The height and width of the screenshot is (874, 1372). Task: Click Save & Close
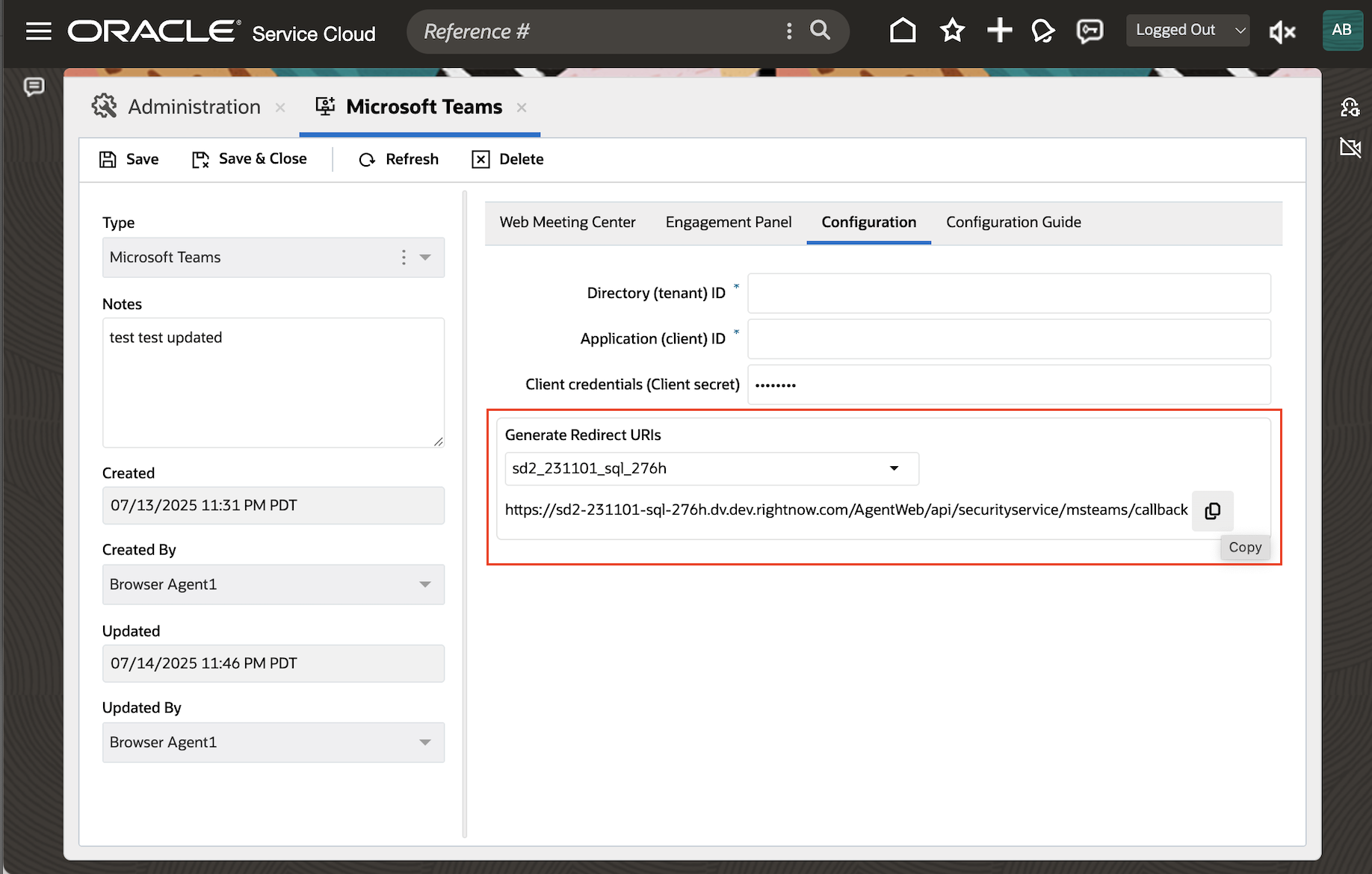tap(250, 158)
